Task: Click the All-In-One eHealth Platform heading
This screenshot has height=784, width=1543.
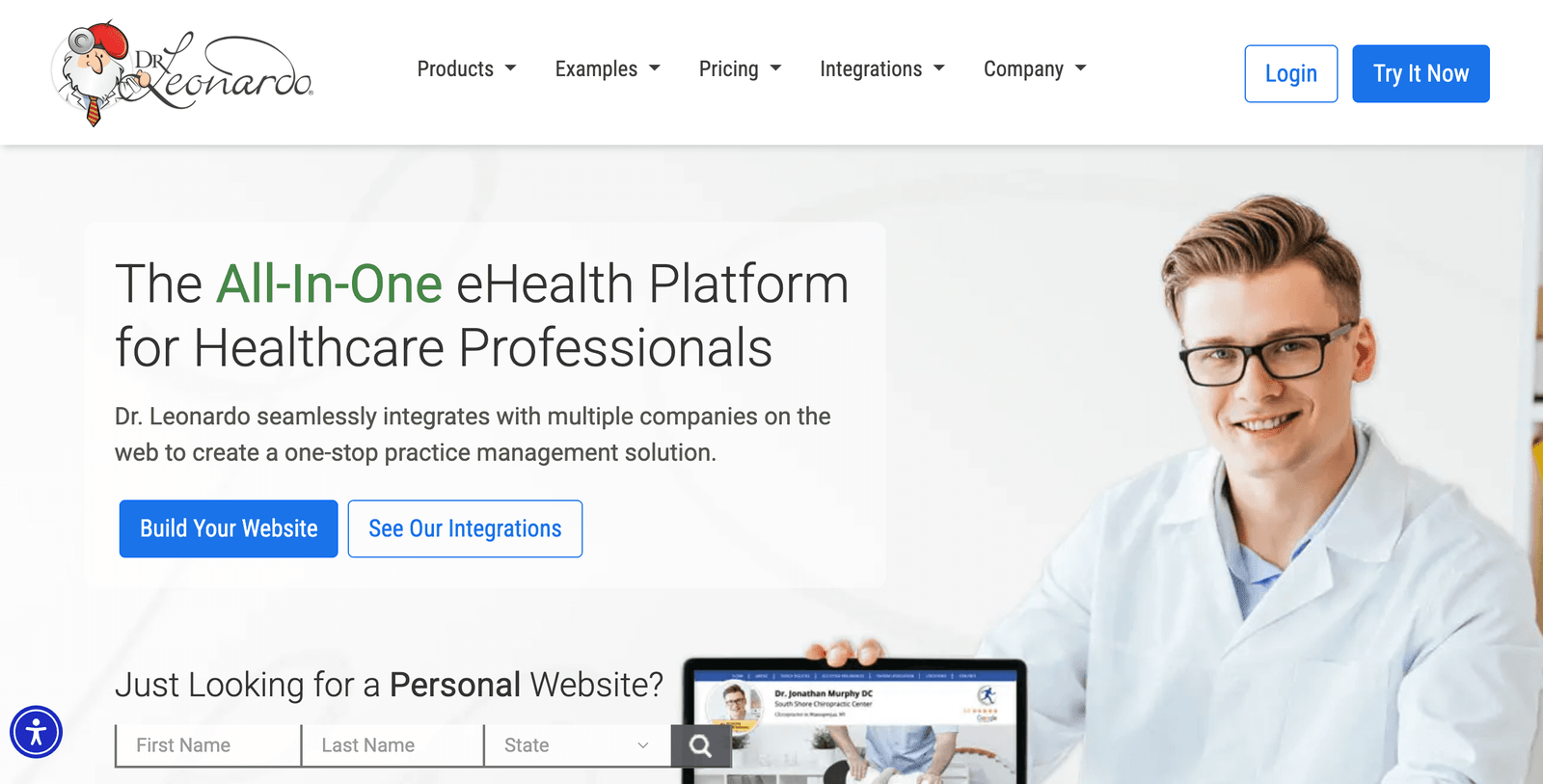Action: 481,315
